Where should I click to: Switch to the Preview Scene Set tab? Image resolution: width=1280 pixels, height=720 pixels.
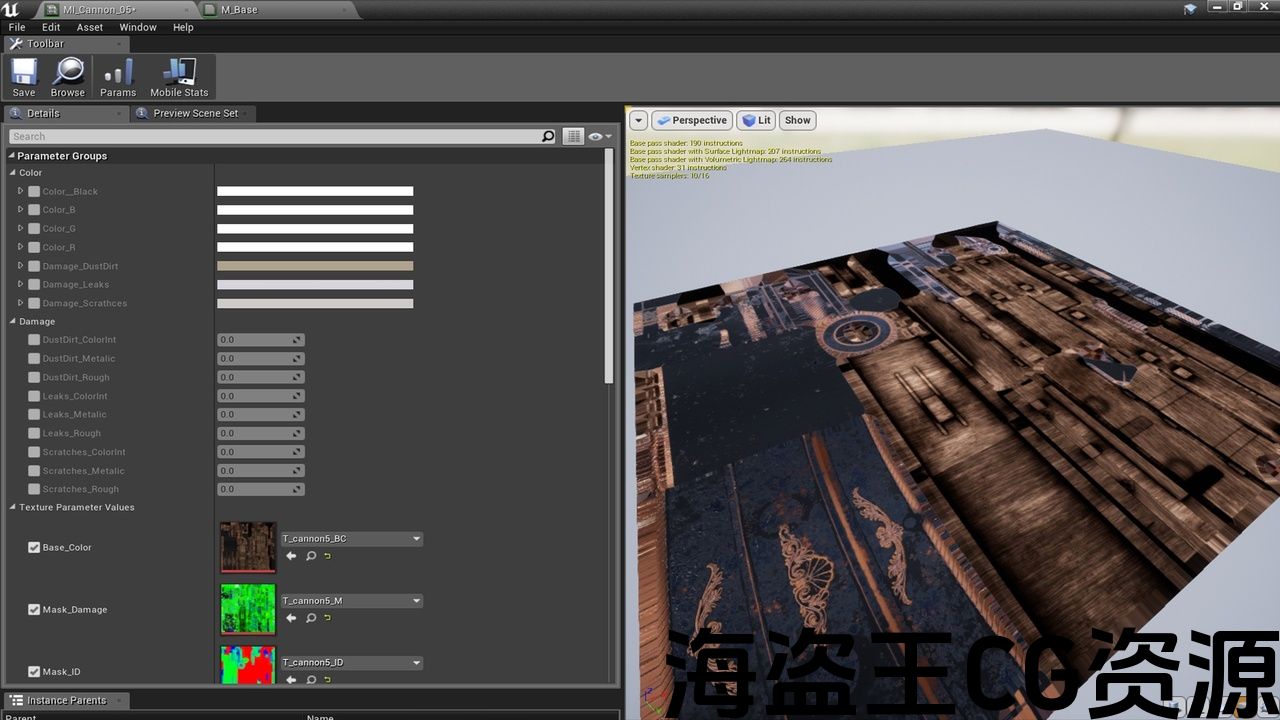click(195, 113)
